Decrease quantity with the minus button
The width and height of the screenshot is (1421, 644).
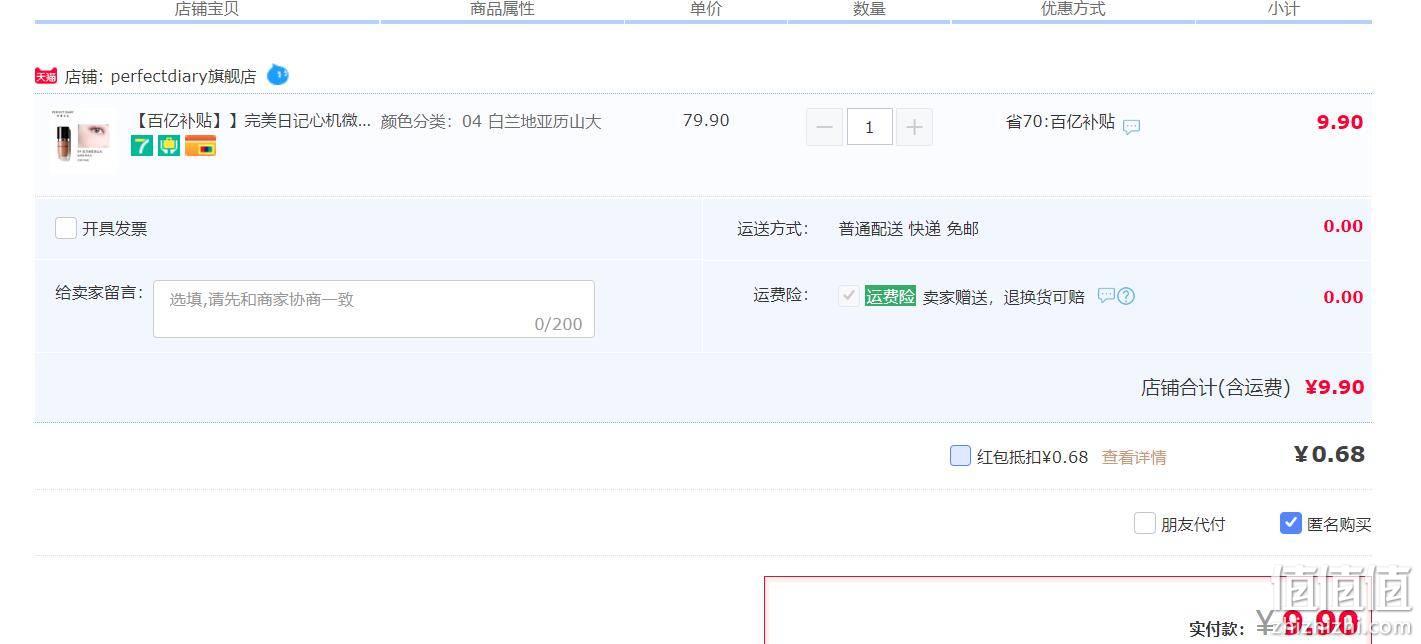(x=824, y=127)
